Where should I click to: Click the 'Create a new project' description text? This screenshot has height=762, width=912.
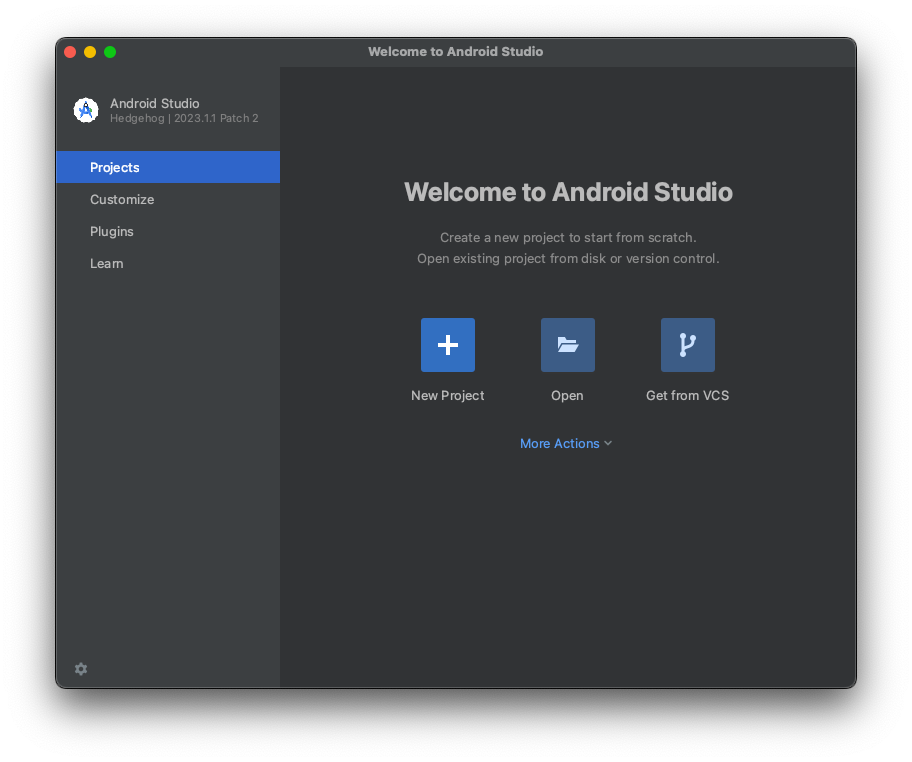point(568,237)
